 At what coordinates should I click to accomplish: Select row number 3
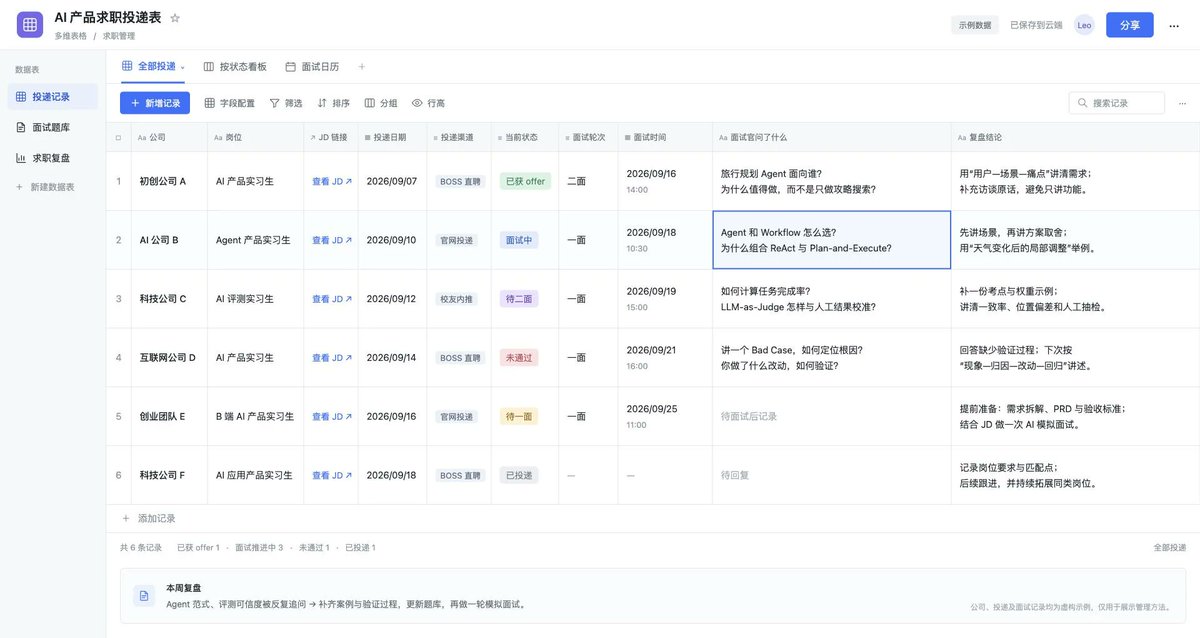pos(118,299)
